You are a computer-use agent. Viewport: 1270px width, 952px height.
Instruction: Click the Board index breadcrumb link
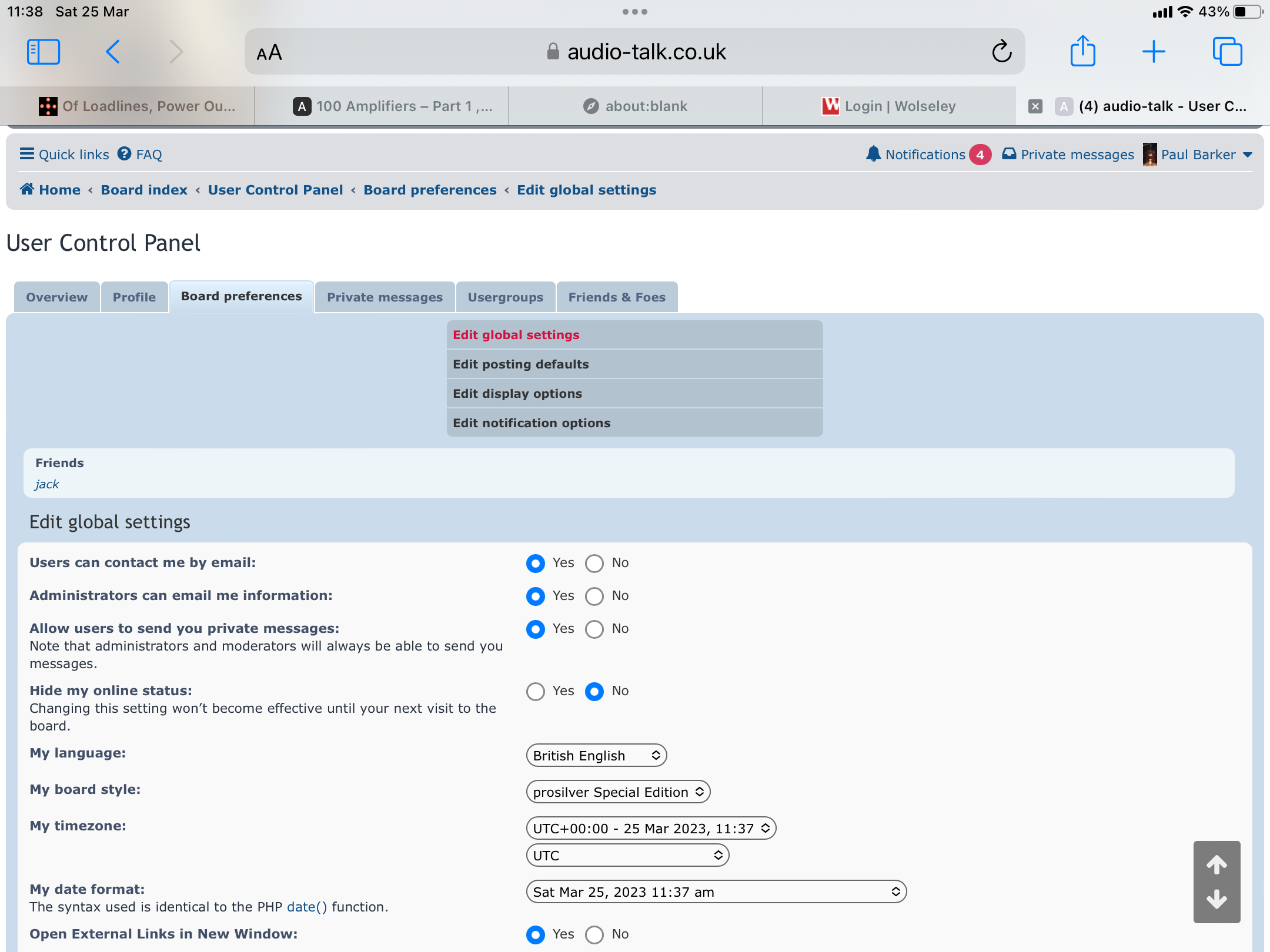tap(144, 190)
